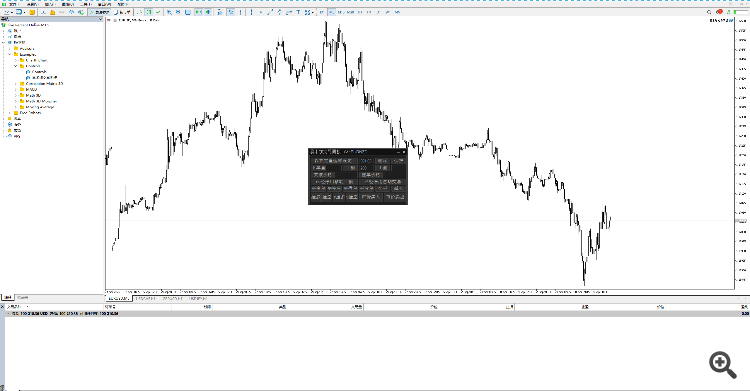The image size is (750, 391).
Task: Expand the Correlation Matrix 3D folder
Action: pyautogui.click(x=15, y=84)
